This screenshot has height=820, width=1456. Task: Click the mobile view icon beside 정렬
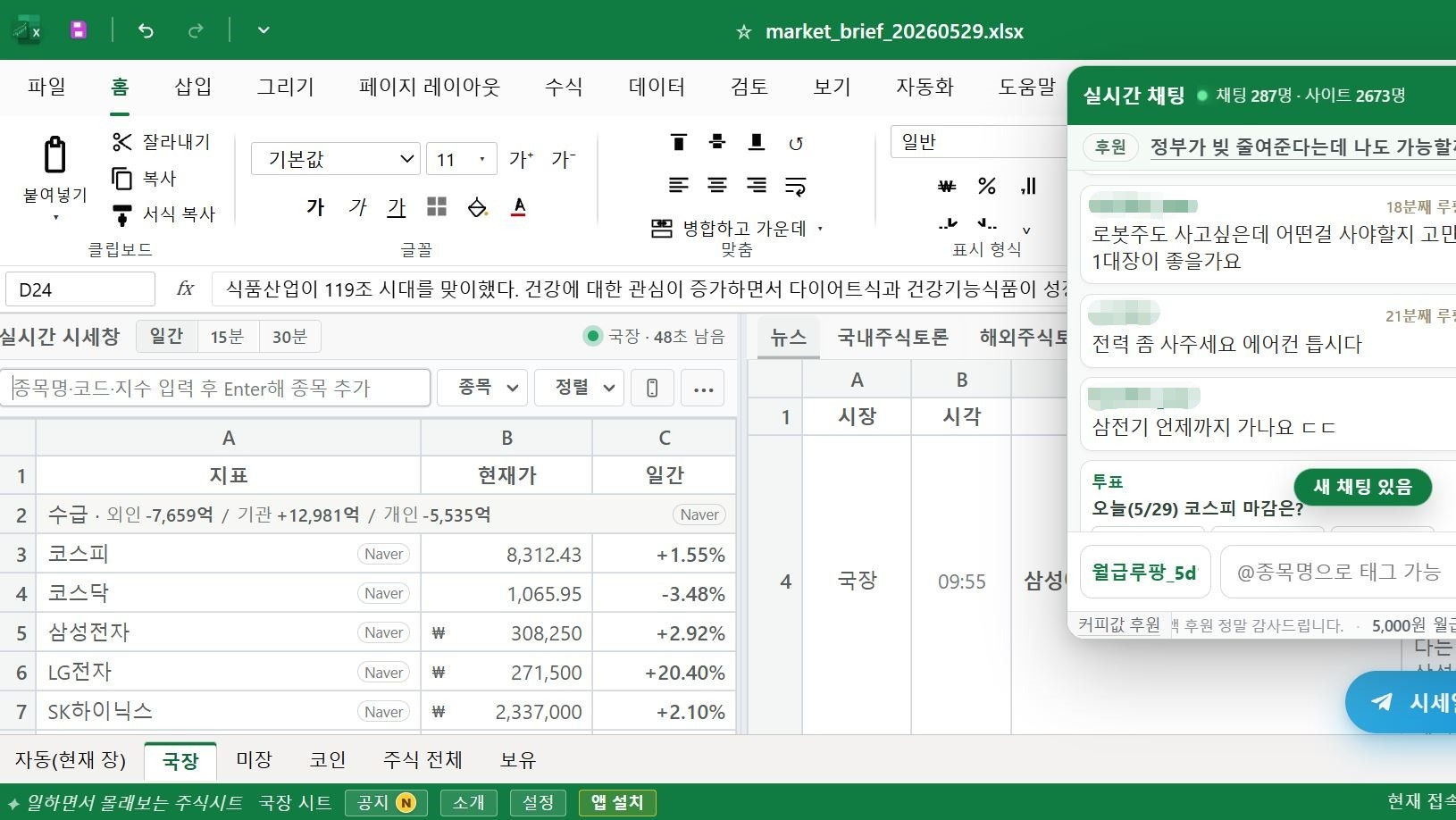[x=652, y=388]
